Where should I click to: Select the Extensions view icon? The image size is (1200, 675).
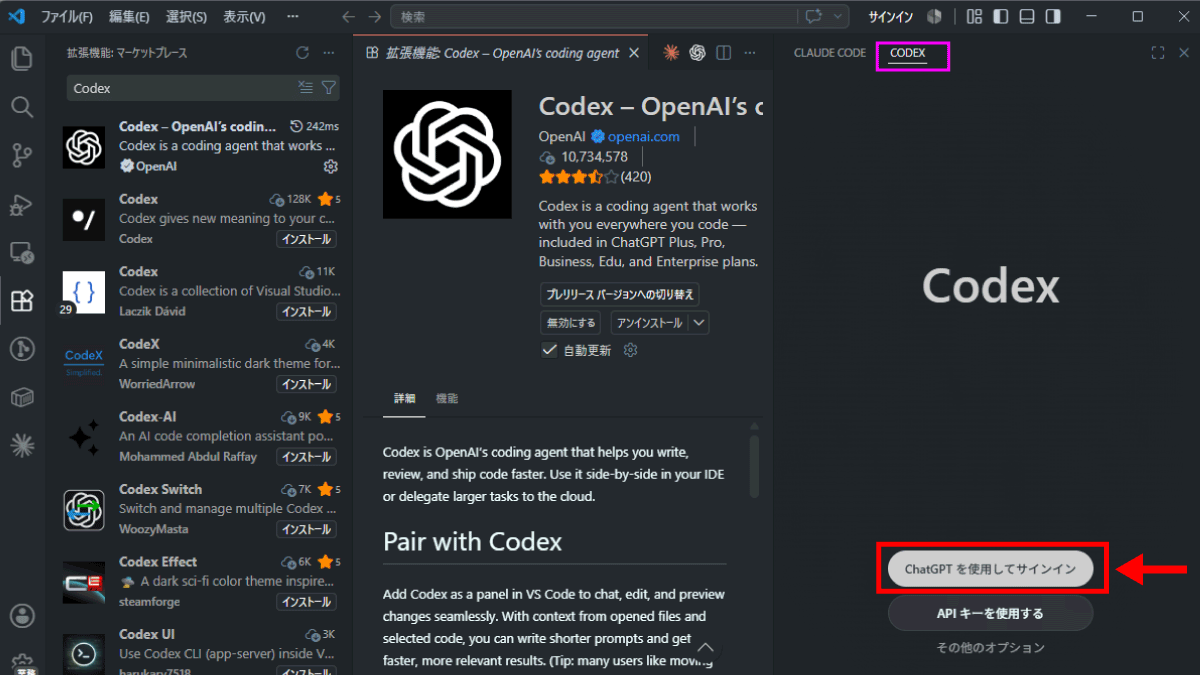[21, 300]
